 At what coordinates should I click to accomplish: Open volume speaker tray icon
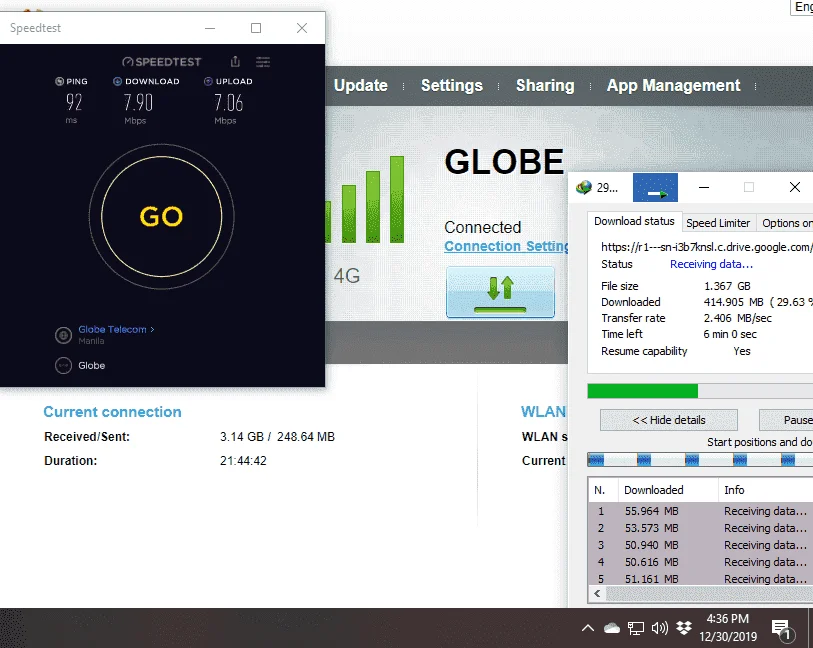tap(660, 628)
